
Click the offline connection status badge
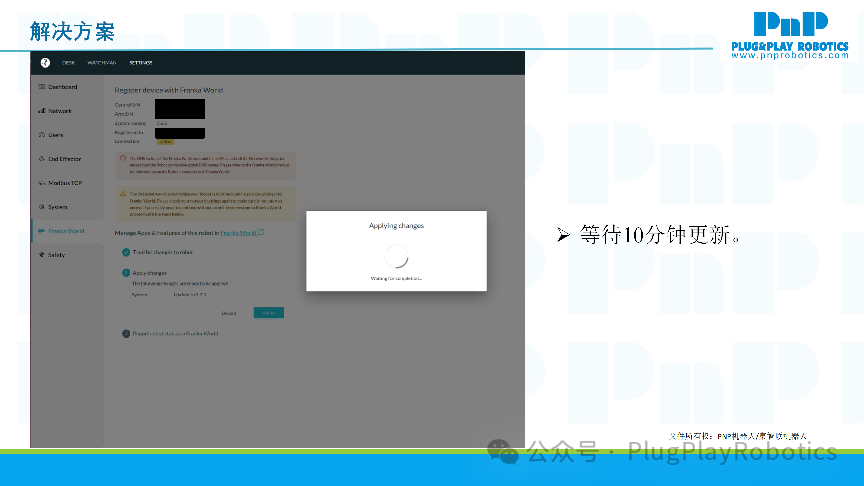165,142
